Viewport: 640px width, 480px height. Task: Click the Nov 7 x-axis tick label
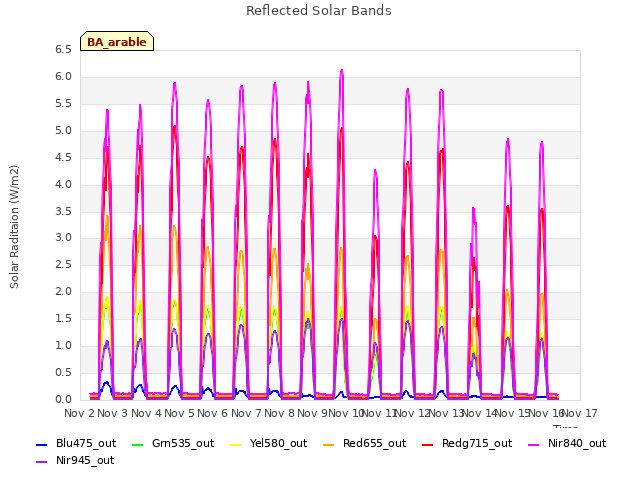(246, 413)
